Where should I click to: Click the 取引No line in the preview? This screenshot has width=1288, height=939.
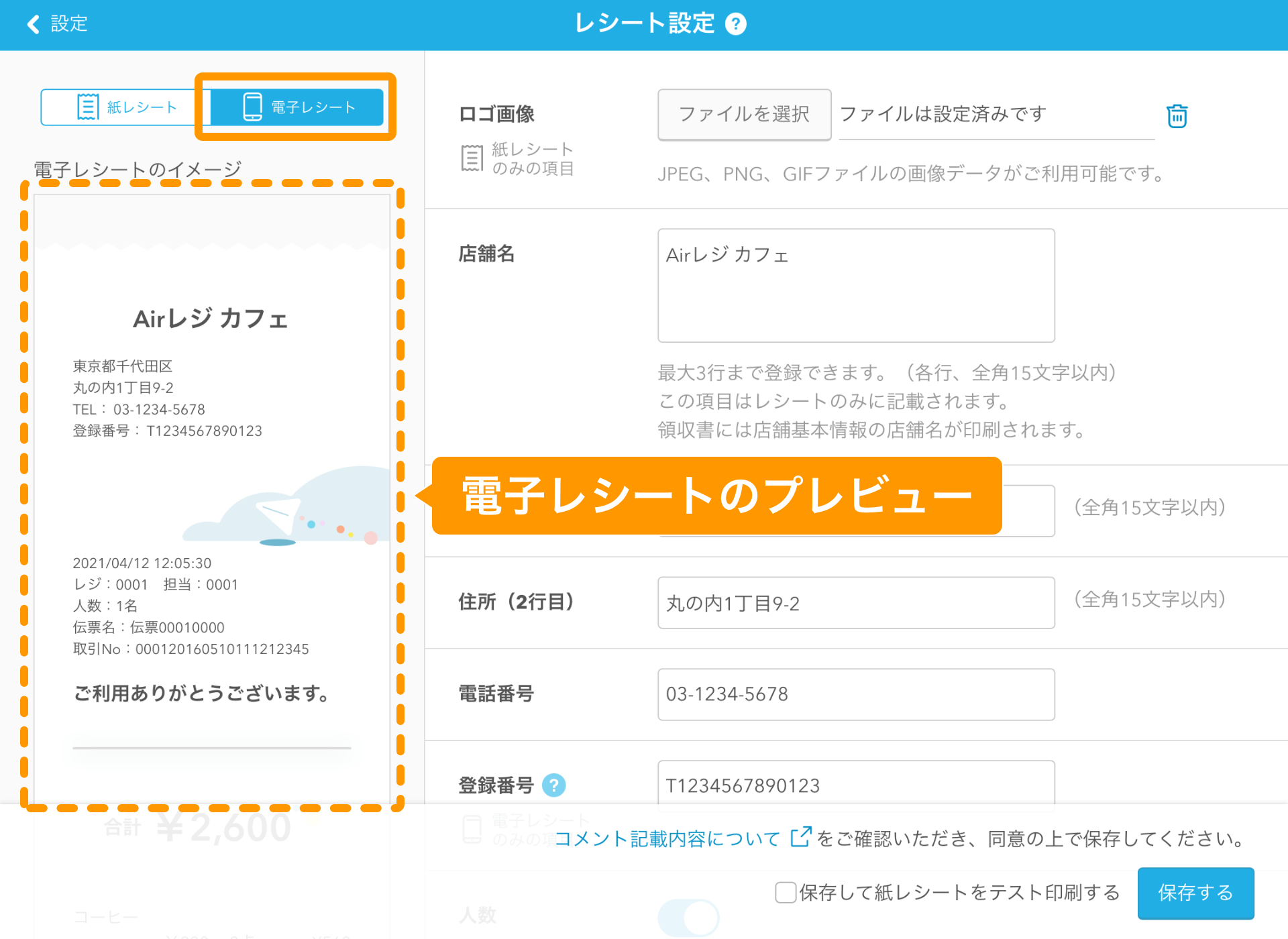point(191,649)
